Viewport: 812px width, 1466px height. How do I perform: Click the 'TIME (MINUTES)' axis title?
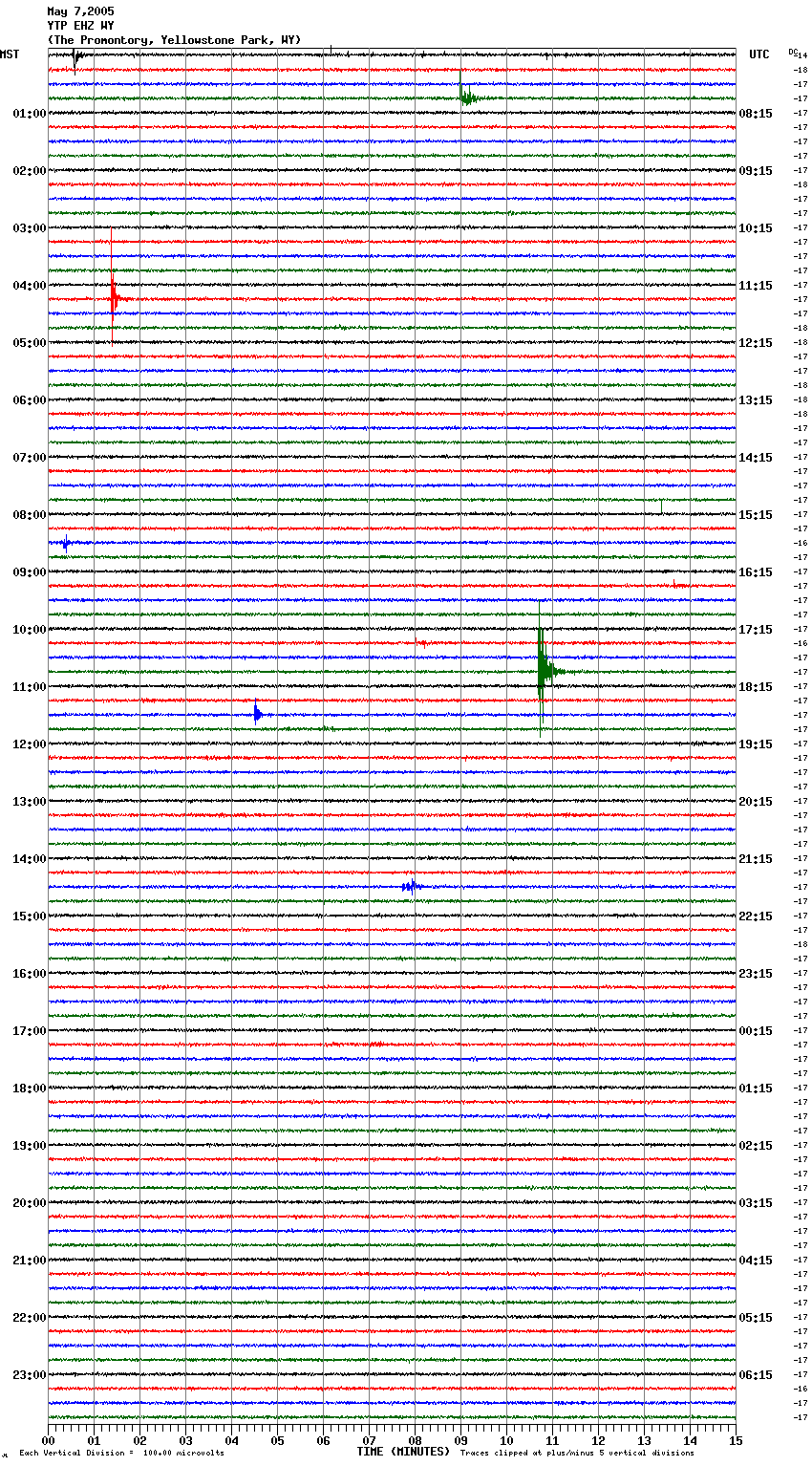pyautogui.click(x=403, y=1452)
